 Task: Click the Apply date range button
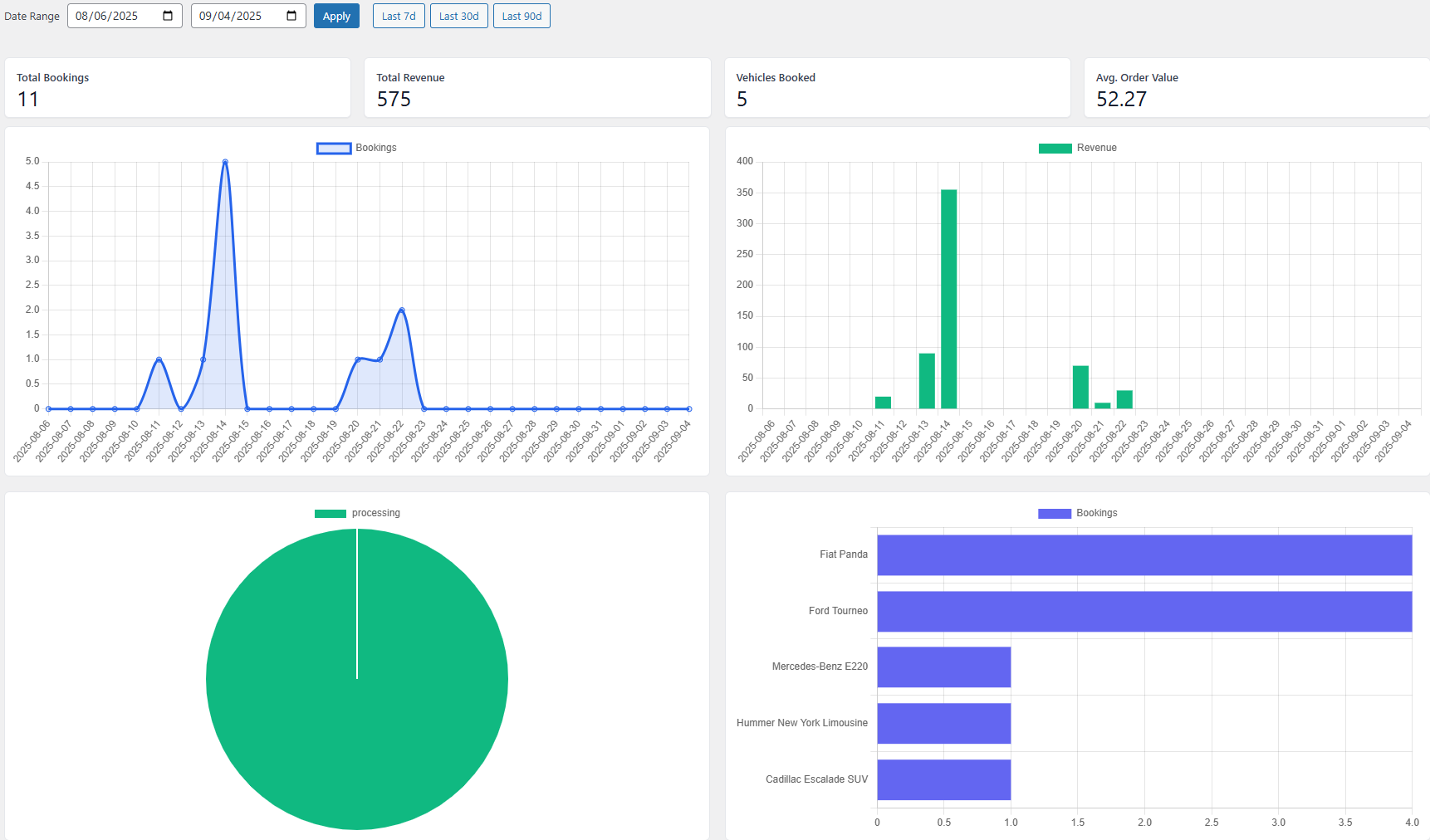336,16
